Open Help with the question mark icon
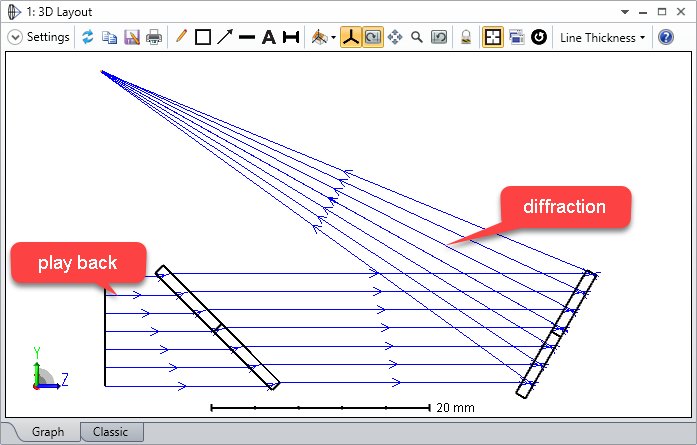Viewport: 697px width, 445px height. click(665, 37)
